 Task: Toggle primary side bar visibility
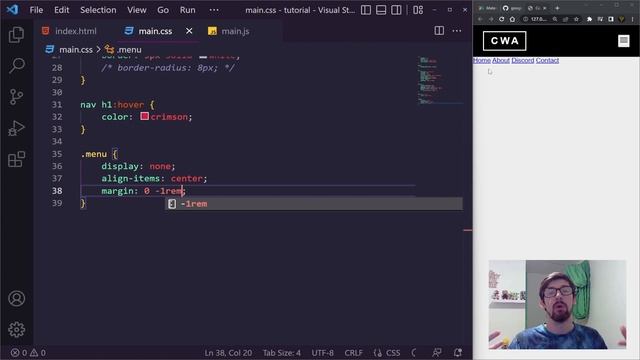point(366,10)
